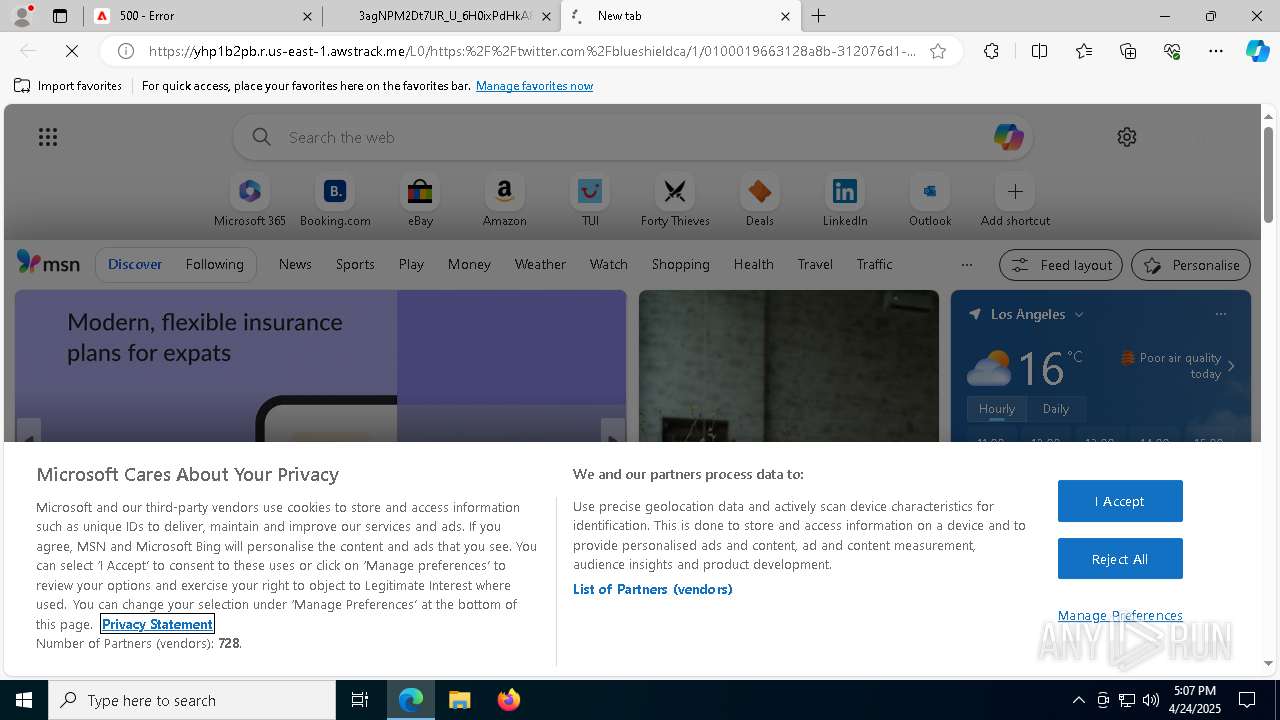Switch weather card to Daily

tap(1056, 409)
